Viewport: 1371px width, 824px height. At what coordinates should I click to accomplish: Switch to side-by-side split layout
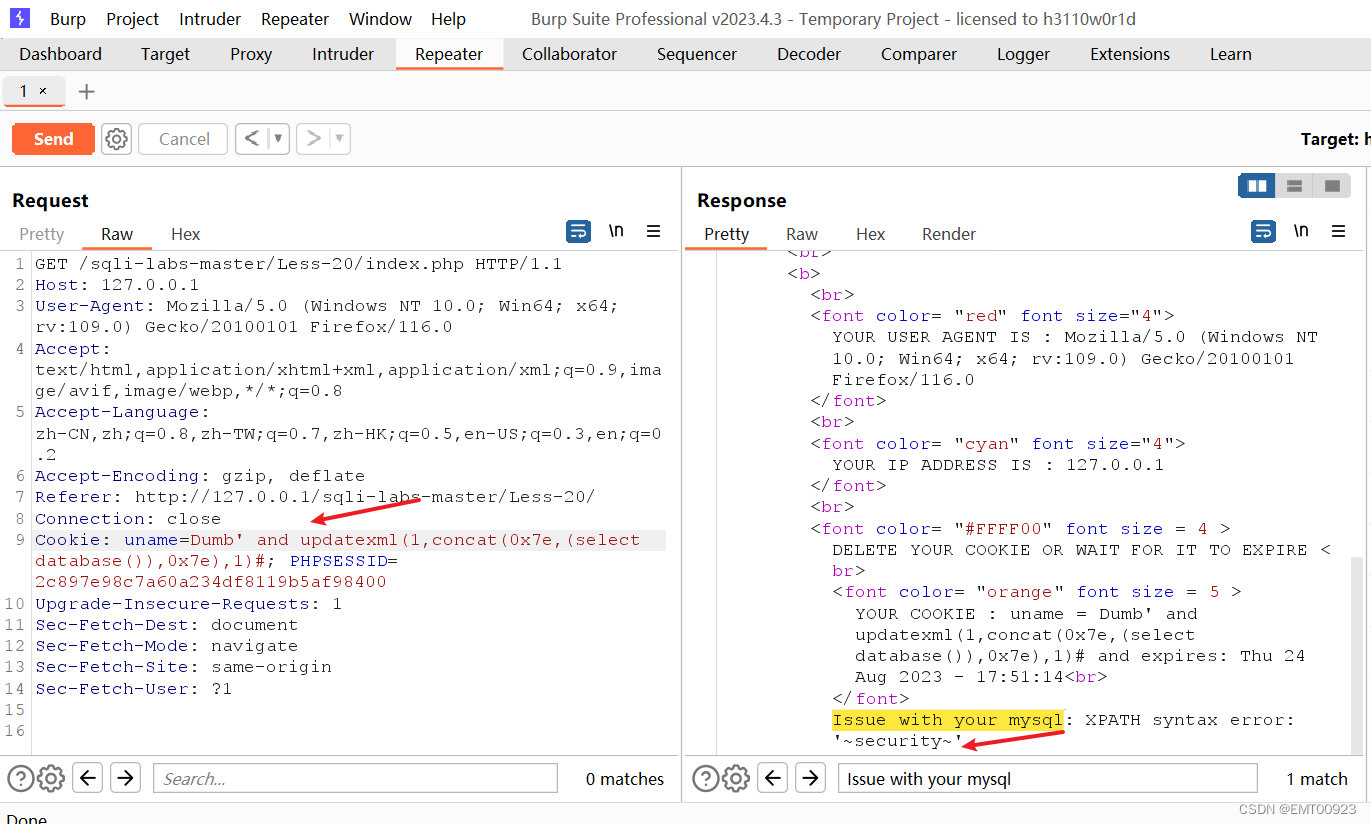tap(1257, 186)
